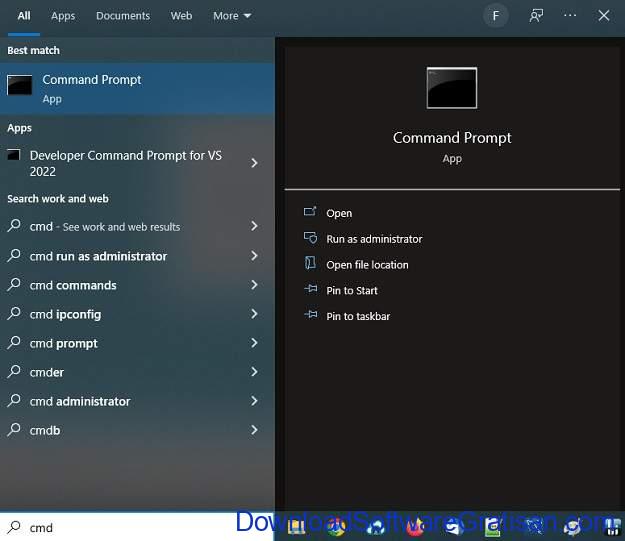Open the feedback person icon in header
The width and height of the screenshot is (625, 541).
point(536,16)
